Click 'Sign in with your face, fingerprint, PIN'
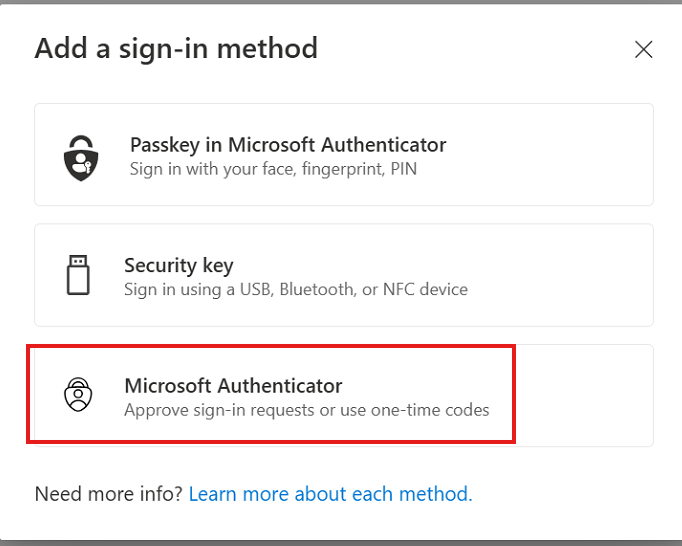Screen dimensions: 682x546 [273, 169]
